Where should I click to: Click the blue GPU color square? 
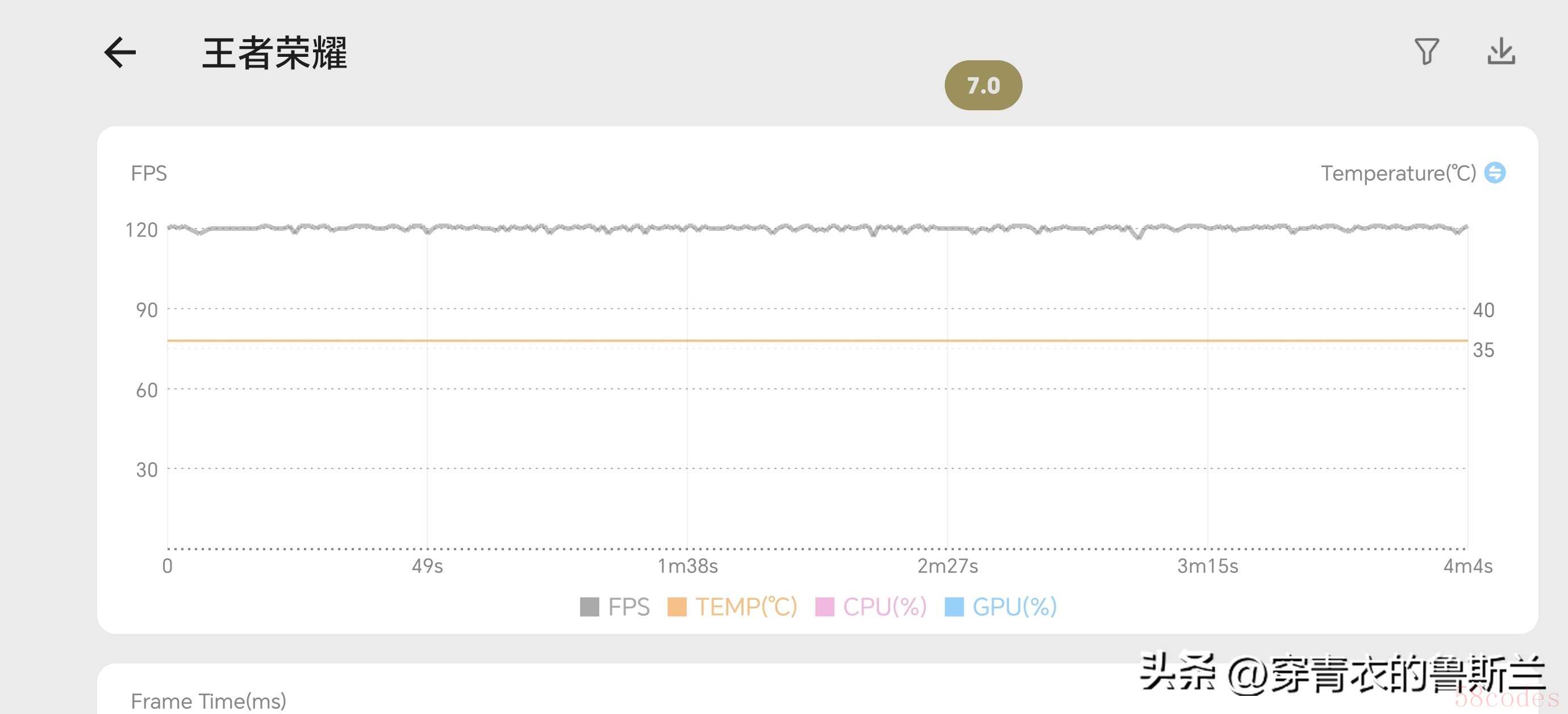[954, 607]
